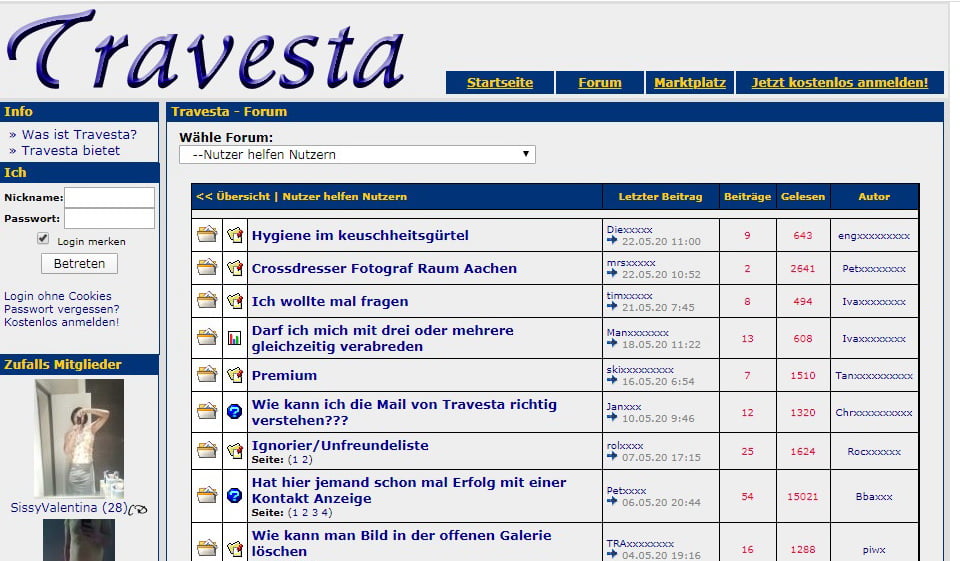Click the poll chart icon in the Darf ich mich row

pos(235,338)
